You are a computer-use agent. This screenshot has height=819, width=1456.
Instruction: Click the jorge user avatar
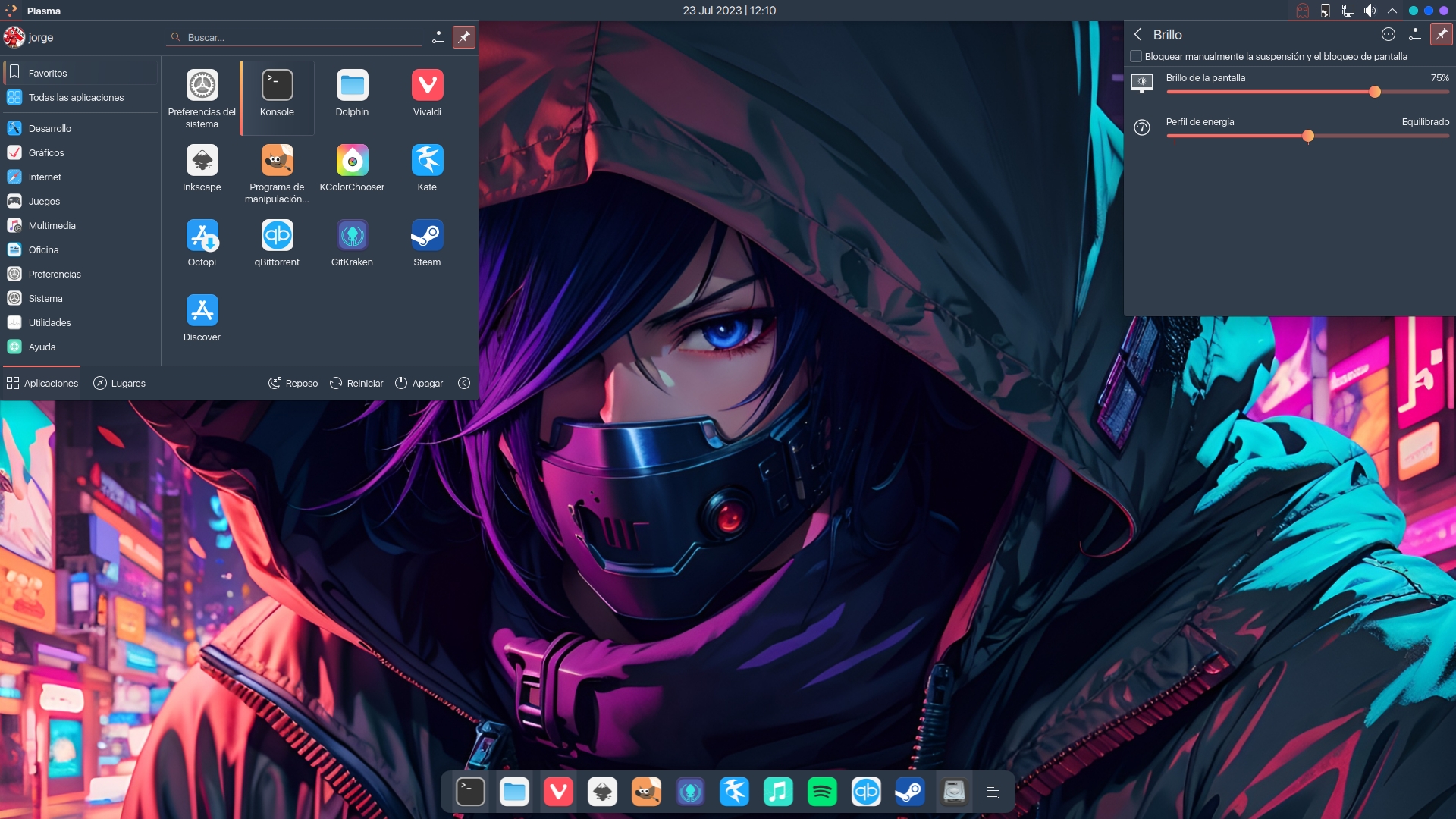coord(14,36)
